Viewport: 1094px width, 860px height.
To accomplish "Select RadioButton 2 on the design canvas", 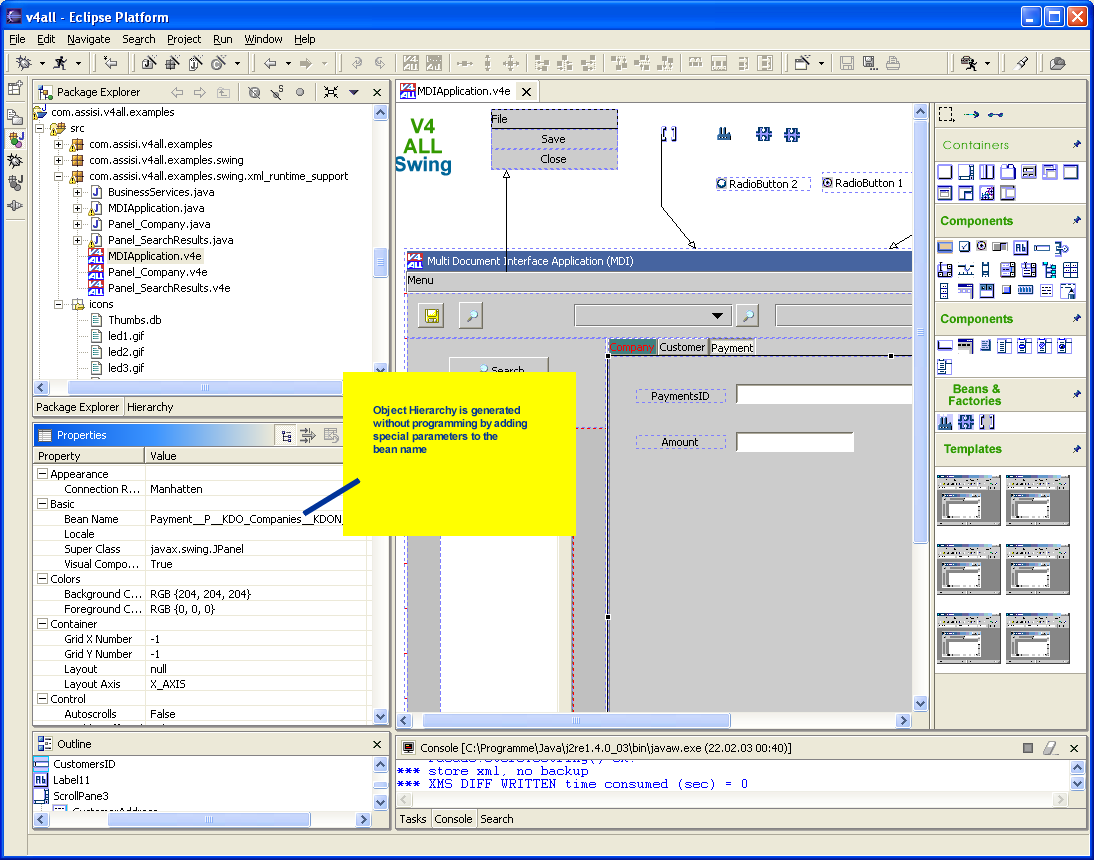I will [763, 184].
